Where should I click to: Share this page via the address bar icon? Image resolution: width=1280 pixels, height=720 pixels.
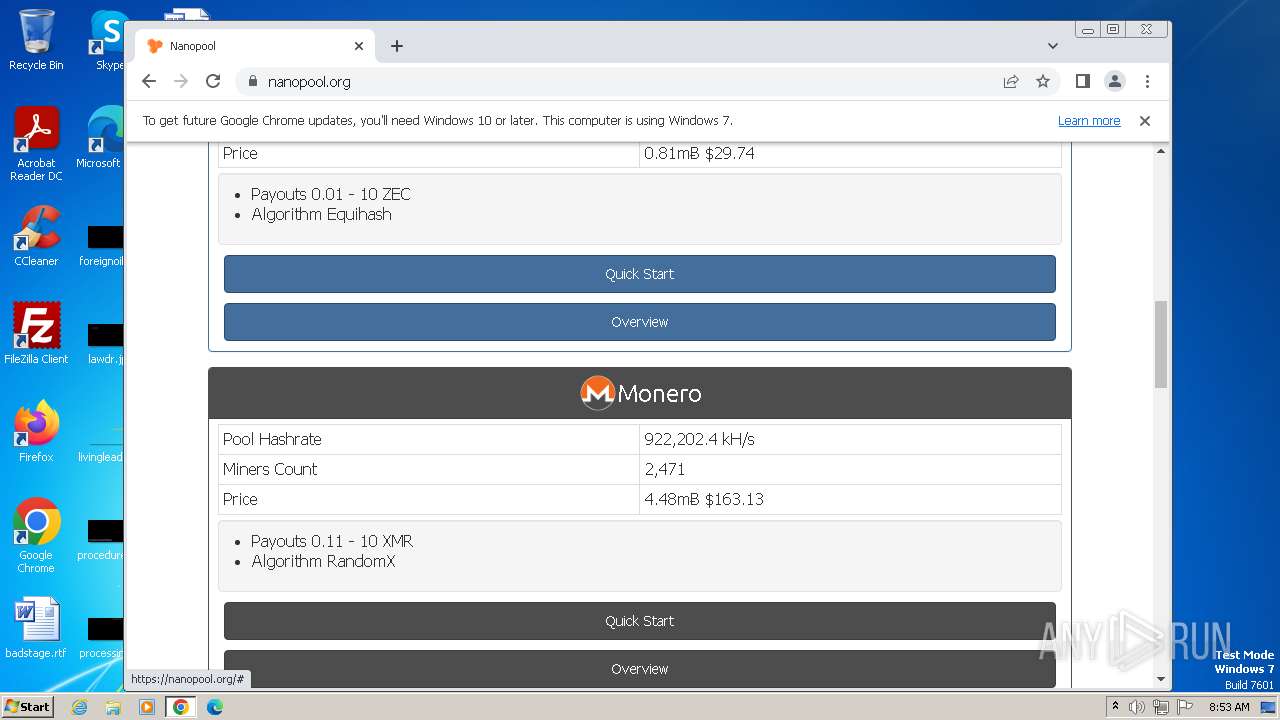coord(1011,81)
